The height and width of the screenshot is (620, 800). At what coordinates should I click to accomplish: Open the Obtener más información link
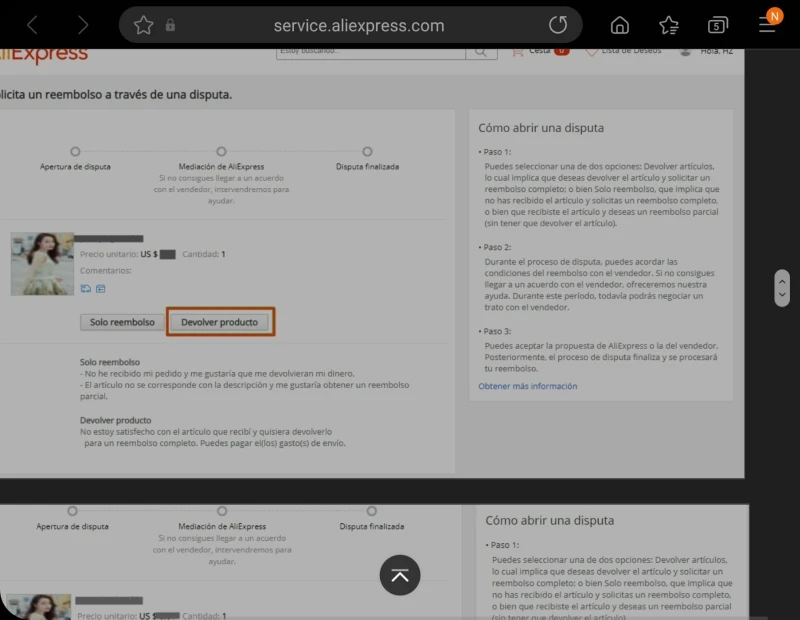[x=528, y=386]
